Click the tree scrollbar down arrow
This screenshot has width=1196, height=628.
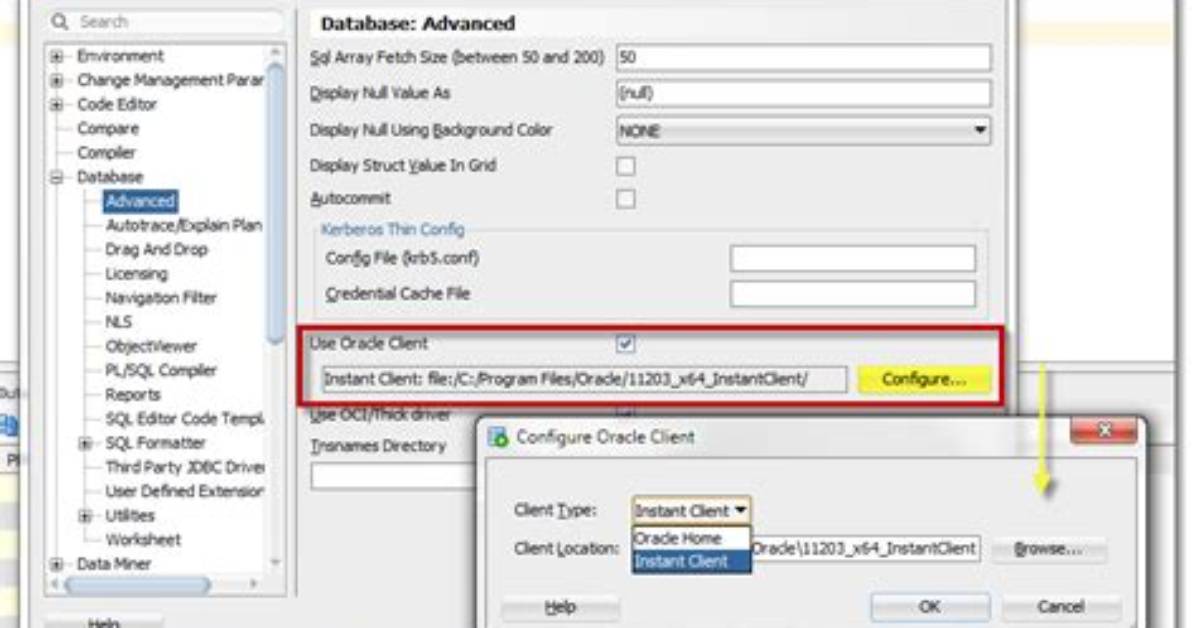click(x=276, y=564)
